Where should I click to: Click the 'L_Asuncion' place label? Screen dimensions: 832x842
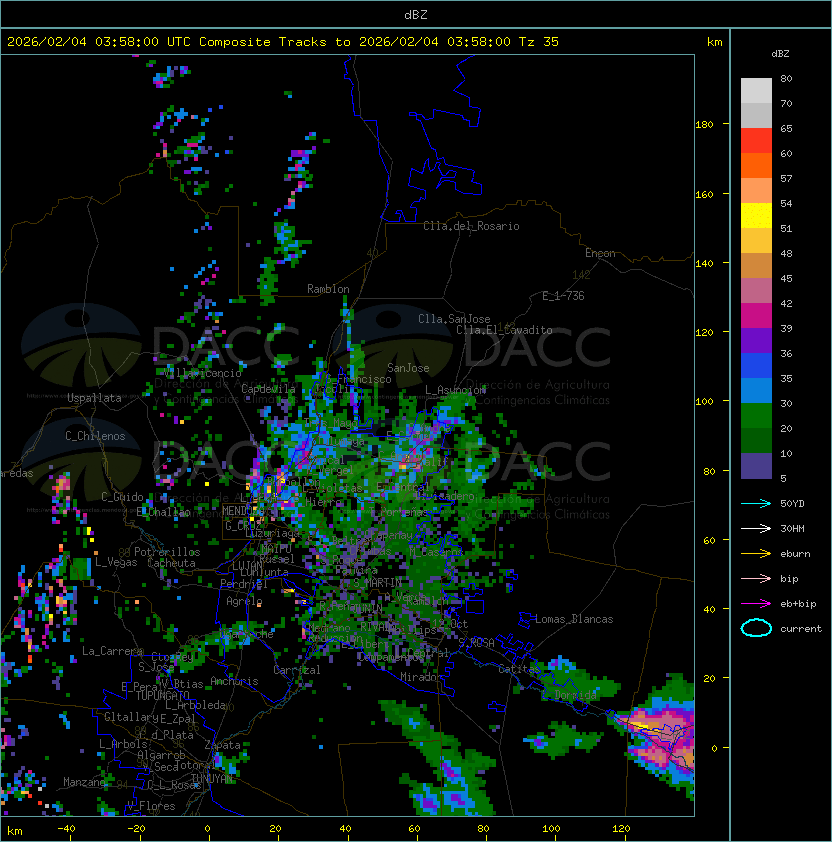pos(455,390)
